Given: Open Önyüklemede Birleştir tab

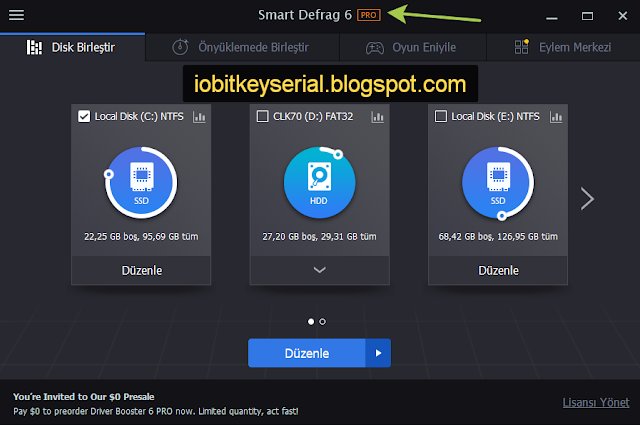Looking at the screenshot, I should pos(242,47).
